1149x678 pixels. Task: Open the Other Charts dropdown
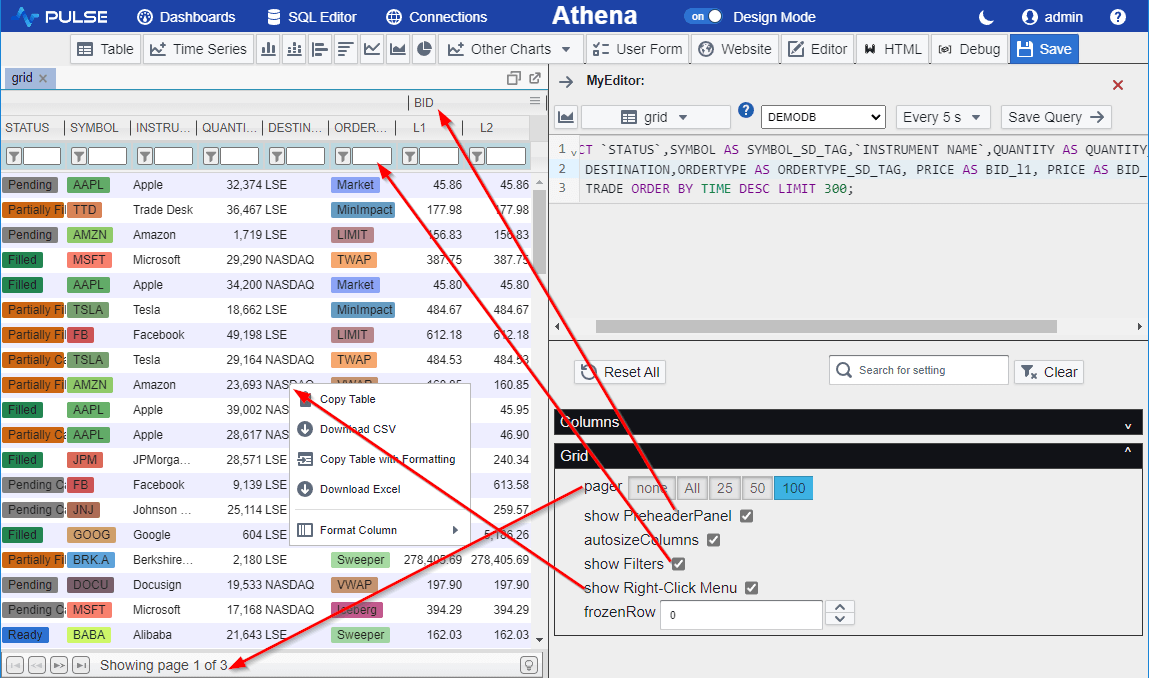click(510, 49)
